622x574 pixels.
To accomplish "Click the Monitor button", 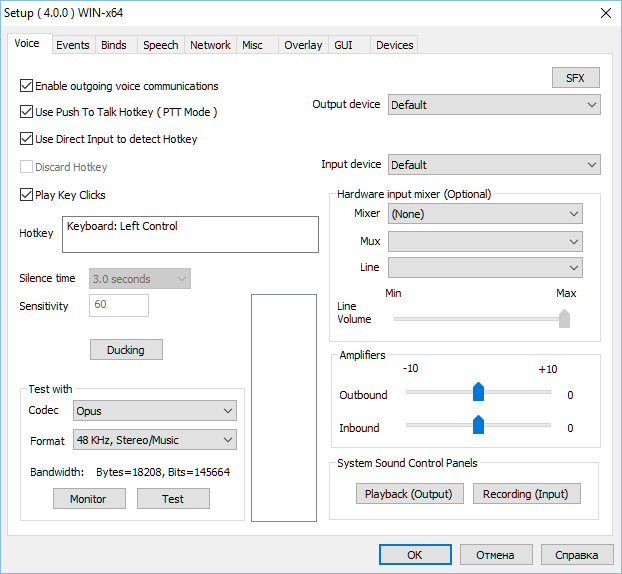I will click(89, 499).
